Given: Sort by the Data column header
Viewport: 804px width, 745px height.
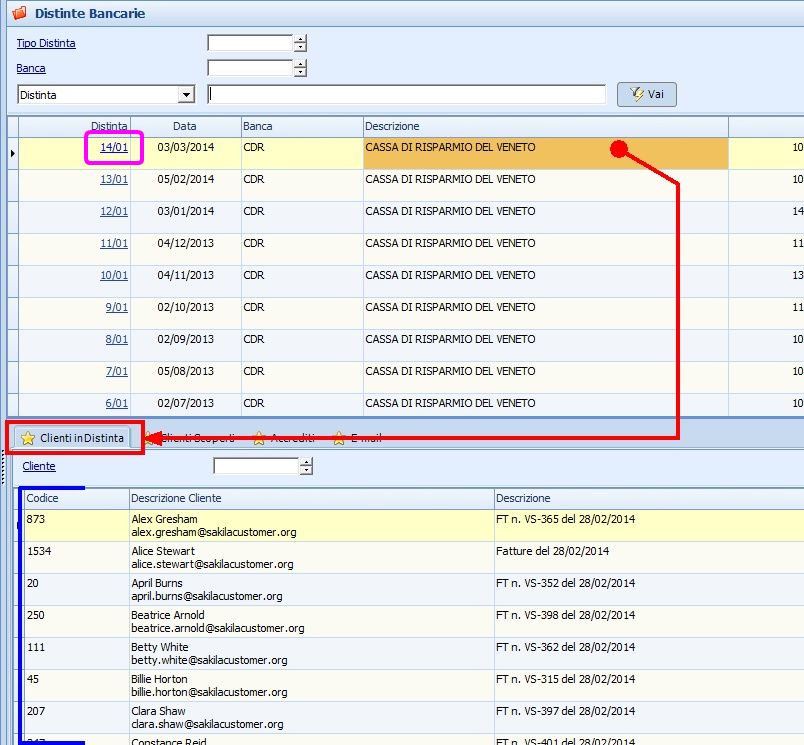Looking at the screenshot, I should pyautogui.click(x=185, y=127).
